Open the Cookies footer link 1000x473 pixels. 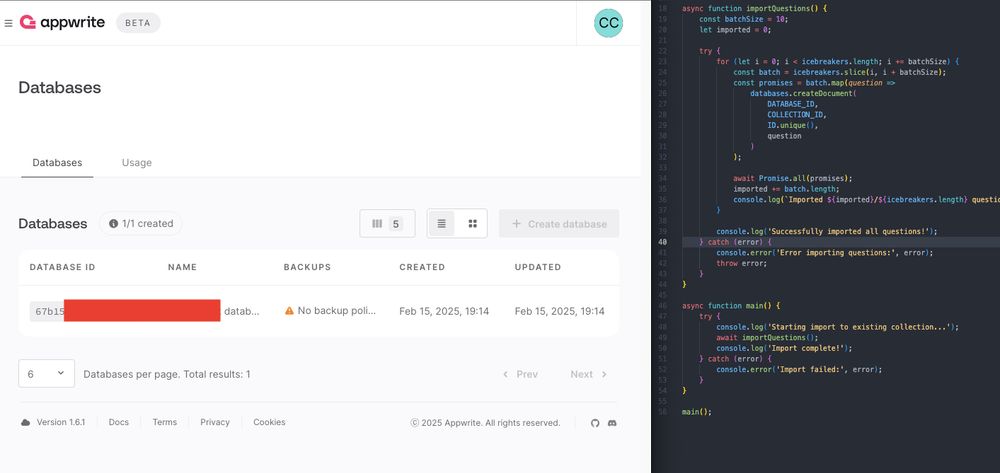(269, 422)
